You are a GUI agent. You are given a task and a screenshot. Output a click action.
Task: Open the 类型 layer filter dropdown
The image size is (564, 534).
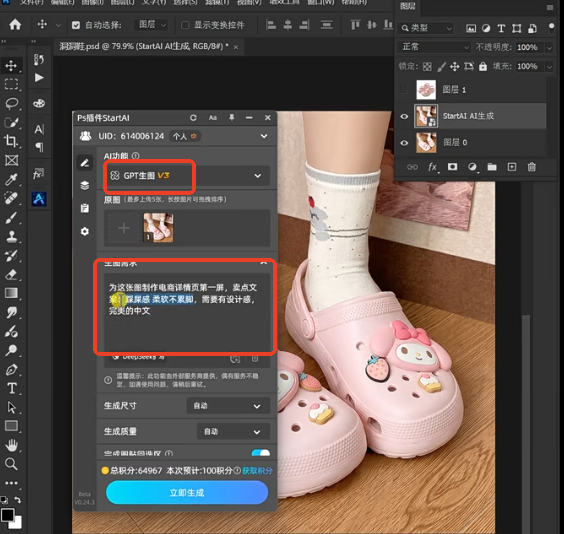(x=426, y=28)
